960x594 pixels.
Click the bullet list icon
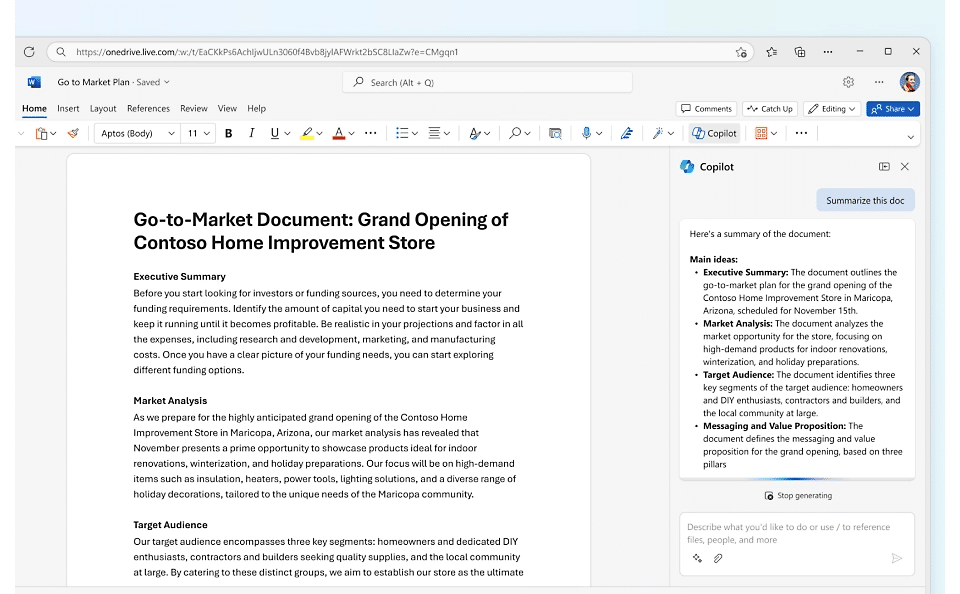click(x=401, y=133)
